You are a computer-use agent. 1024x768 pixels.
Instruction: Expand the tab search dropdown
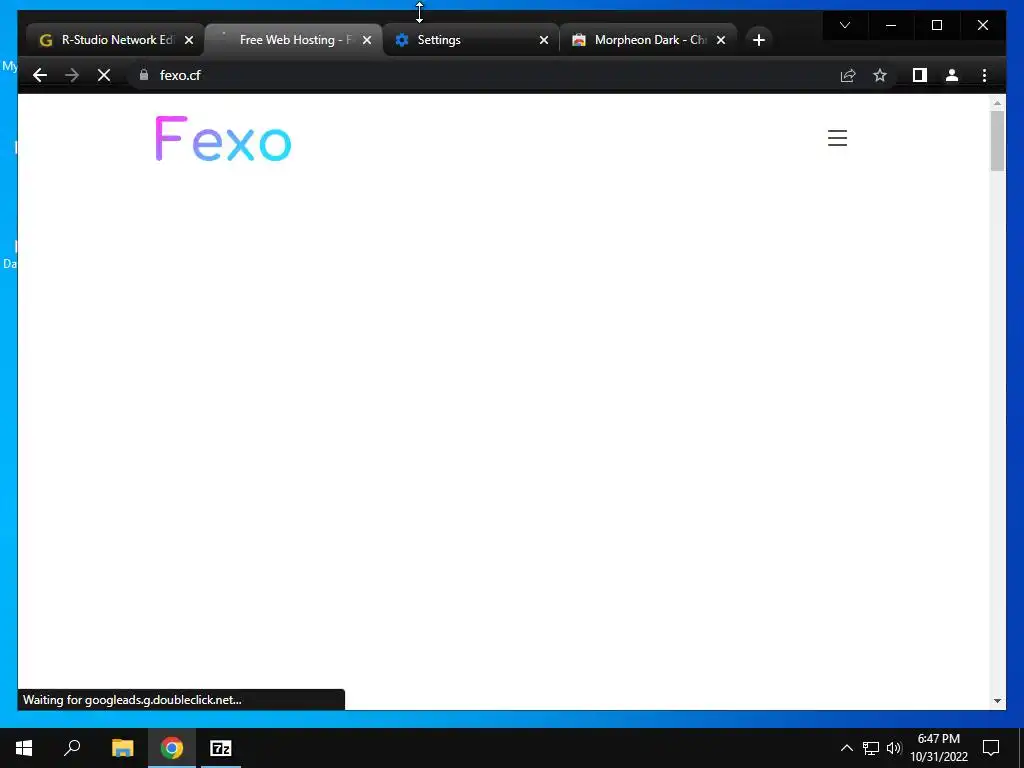(844, 25)
